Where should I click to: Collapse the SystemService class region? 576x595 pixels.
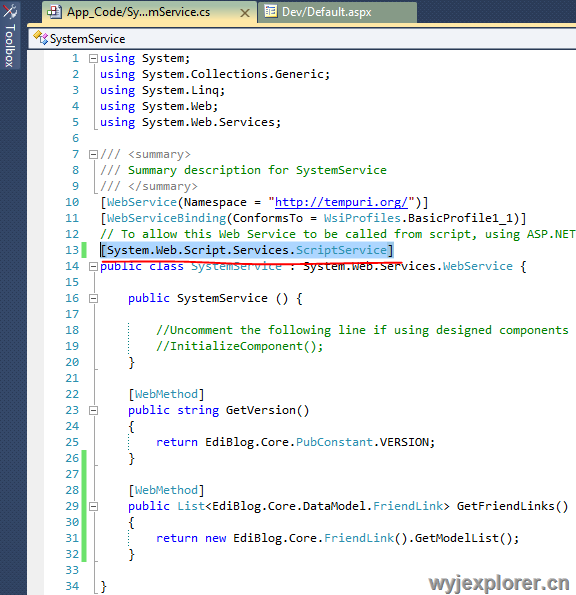(93, 266)
